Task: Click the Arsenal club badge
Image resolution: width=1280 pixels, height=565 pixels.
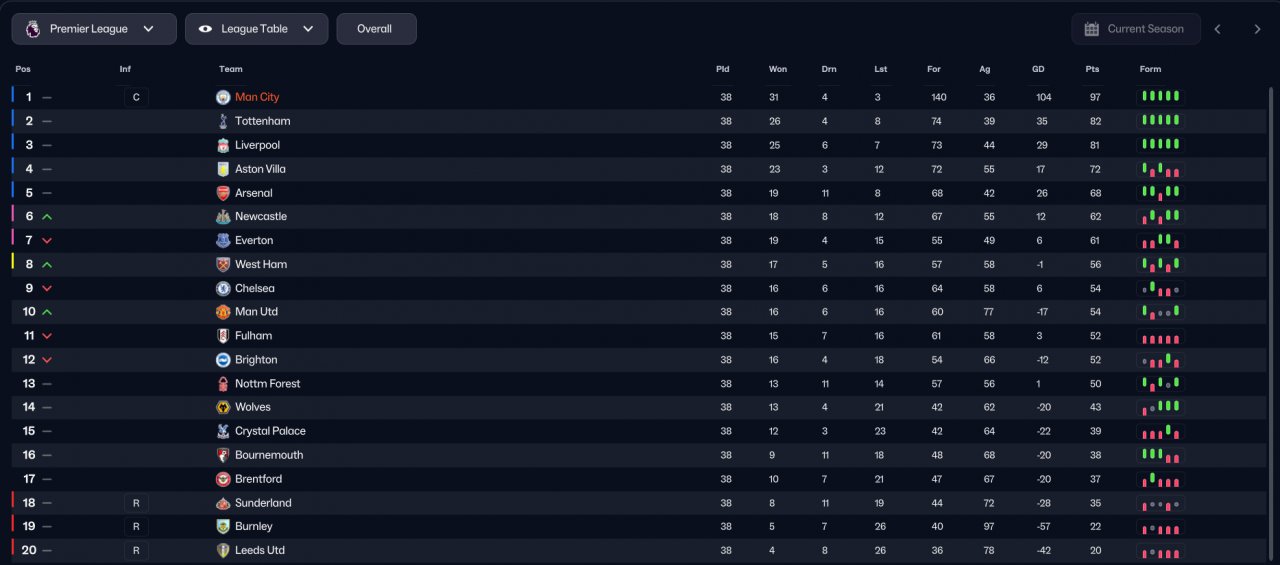Action: tap(223, 193)
